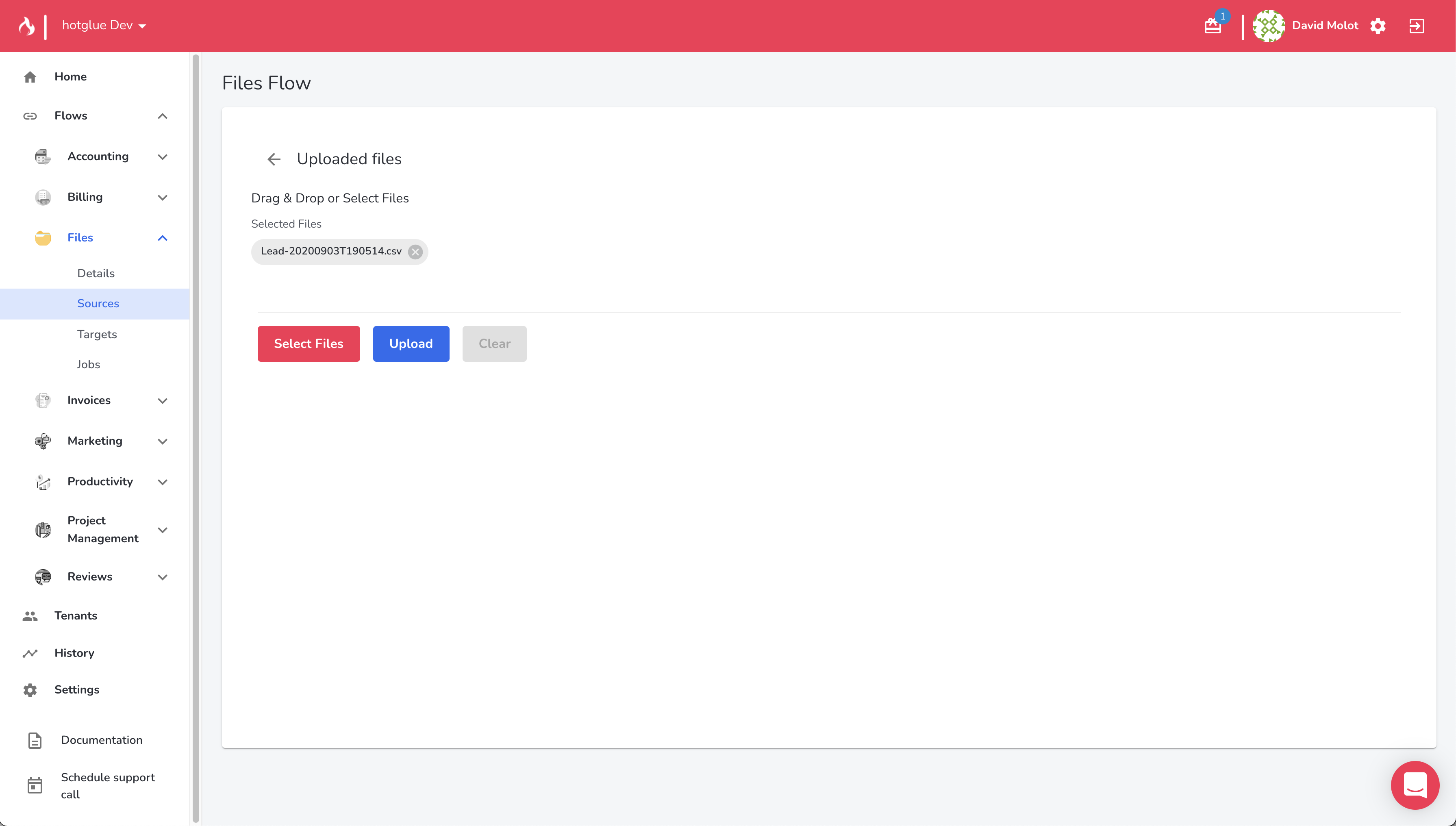This screenshot has width=1456, height=826.
Task: Collapse the Files flow section
Action: point(162,238)
